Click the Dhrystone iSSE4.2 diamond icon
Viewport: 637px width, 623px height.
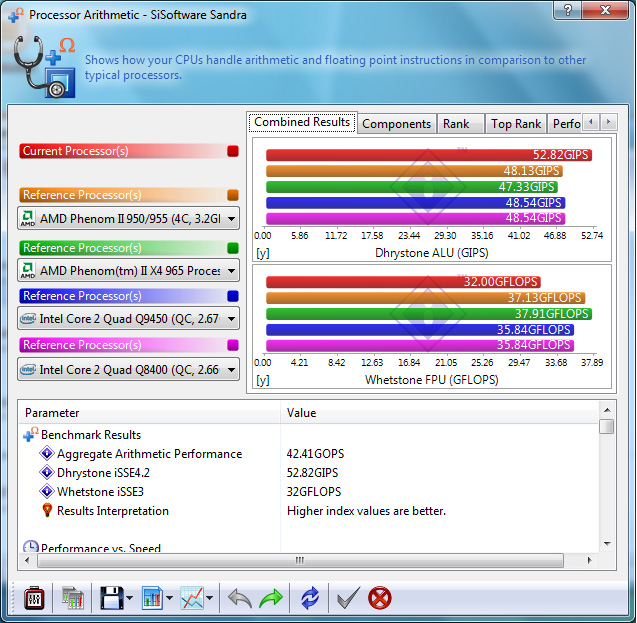click(x=47, y=472)
